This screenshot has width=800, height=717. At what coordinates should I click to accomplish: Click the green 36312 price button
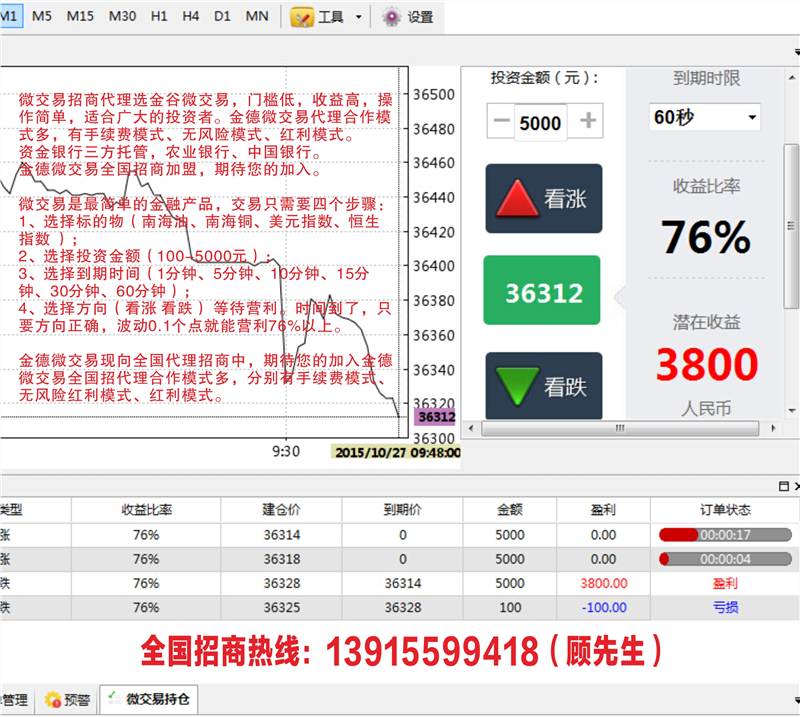coord(542,291)
